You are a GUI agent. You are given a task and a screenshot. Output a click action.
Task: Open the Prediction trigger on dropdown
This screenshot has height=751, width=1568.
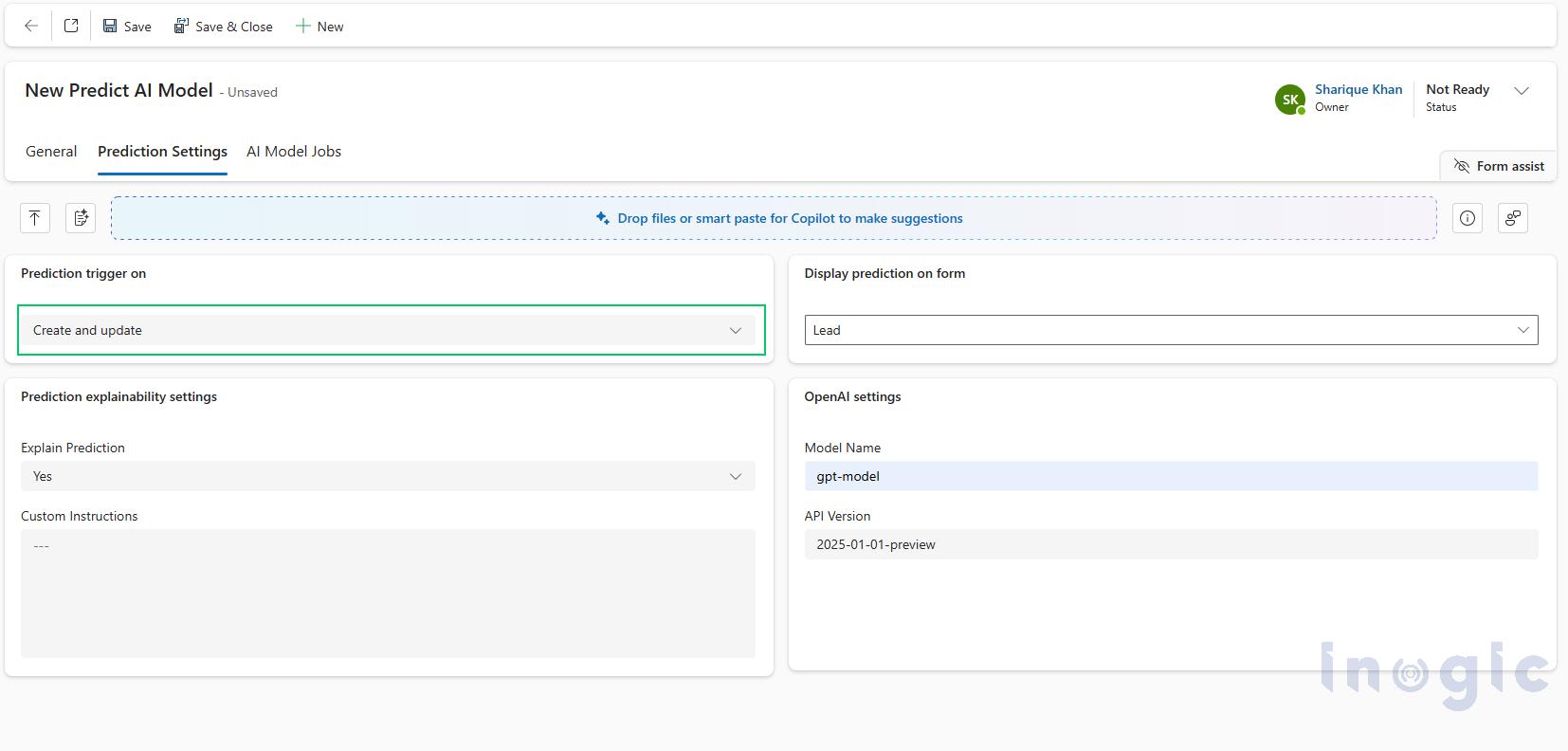coord(392,330)
